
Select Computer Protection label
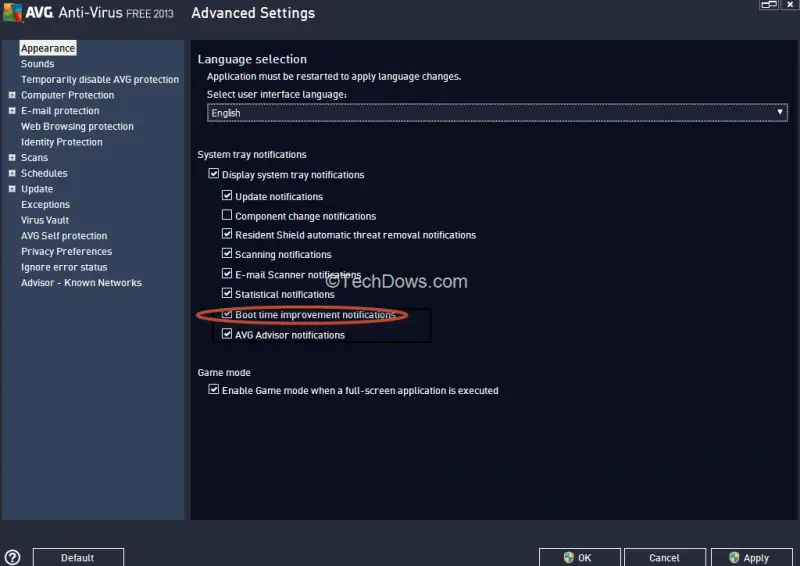click(x=67, y=95)
